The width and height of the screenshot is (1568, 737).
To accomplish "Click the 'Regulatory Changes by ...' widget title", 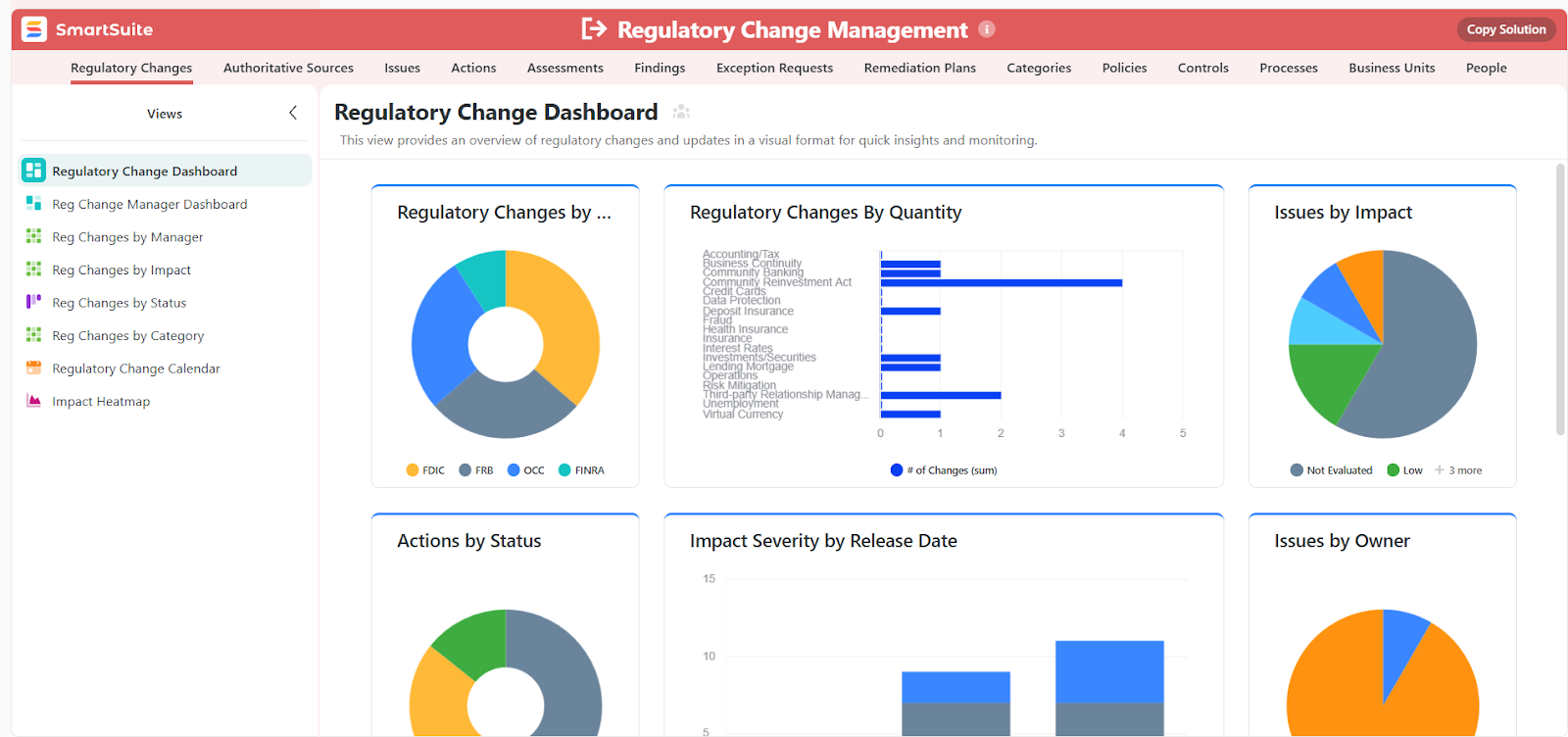I will click(504, 213).
